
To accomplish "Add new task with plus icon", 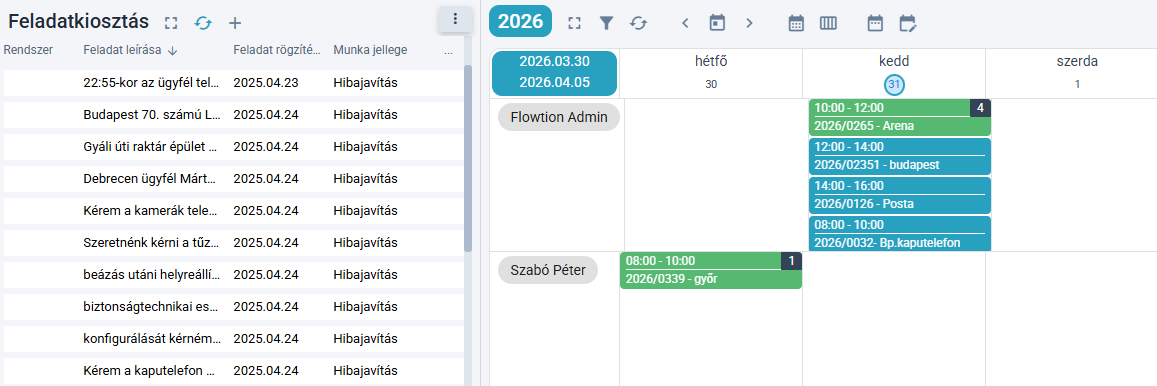I will pyautogui.click(x=235, y=23).
